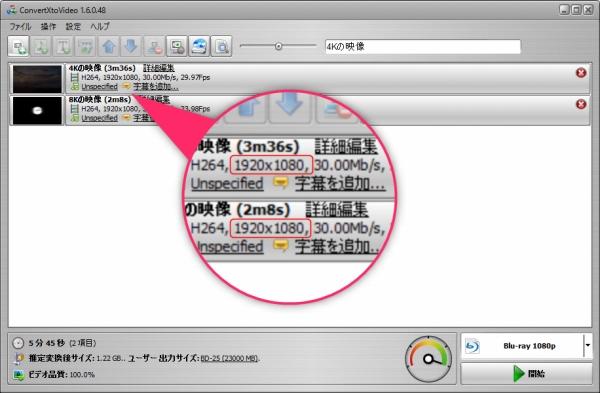Click the green 開始 start button
The width and height of the screenshot is (600, 393).
pos(527,373)
